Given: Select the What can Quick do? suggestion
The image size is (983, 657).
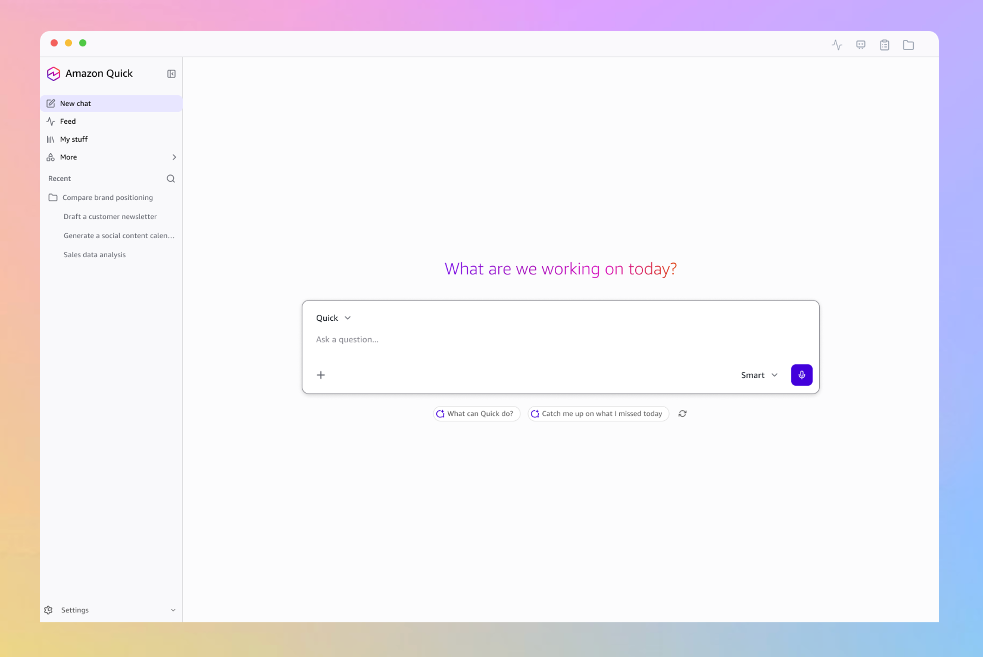Looking at the screenshot, I should (476, 414).
